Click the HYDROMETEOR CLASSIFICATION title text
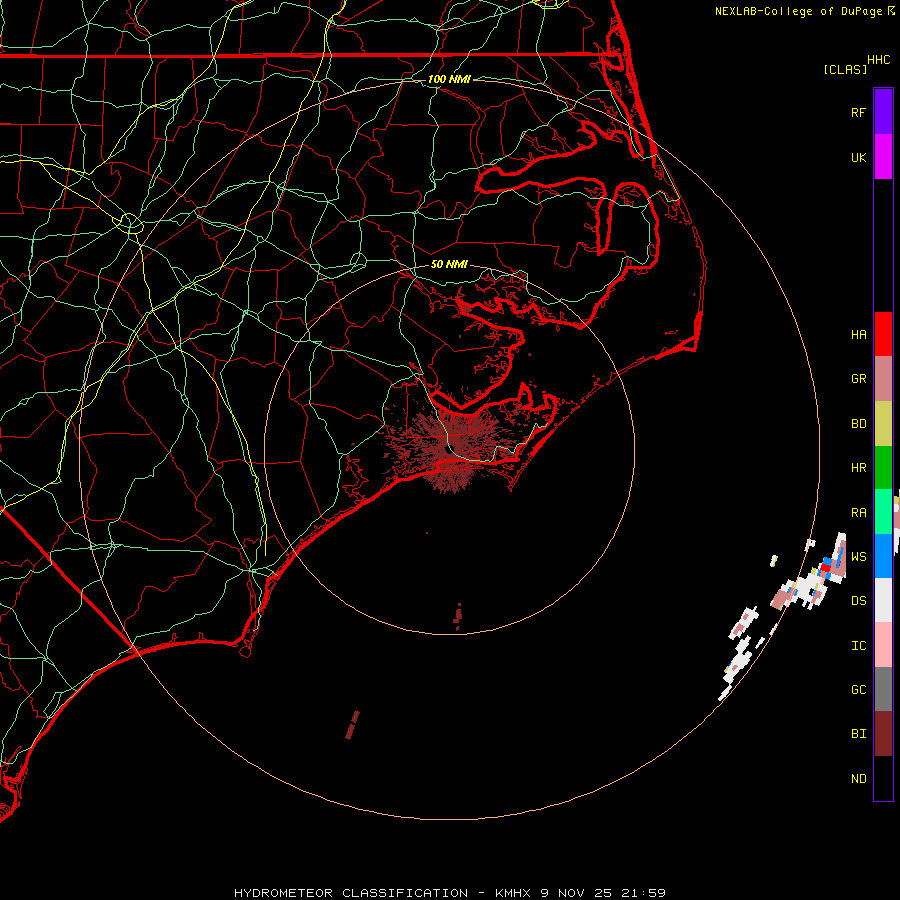 click(x=351, y=893)
